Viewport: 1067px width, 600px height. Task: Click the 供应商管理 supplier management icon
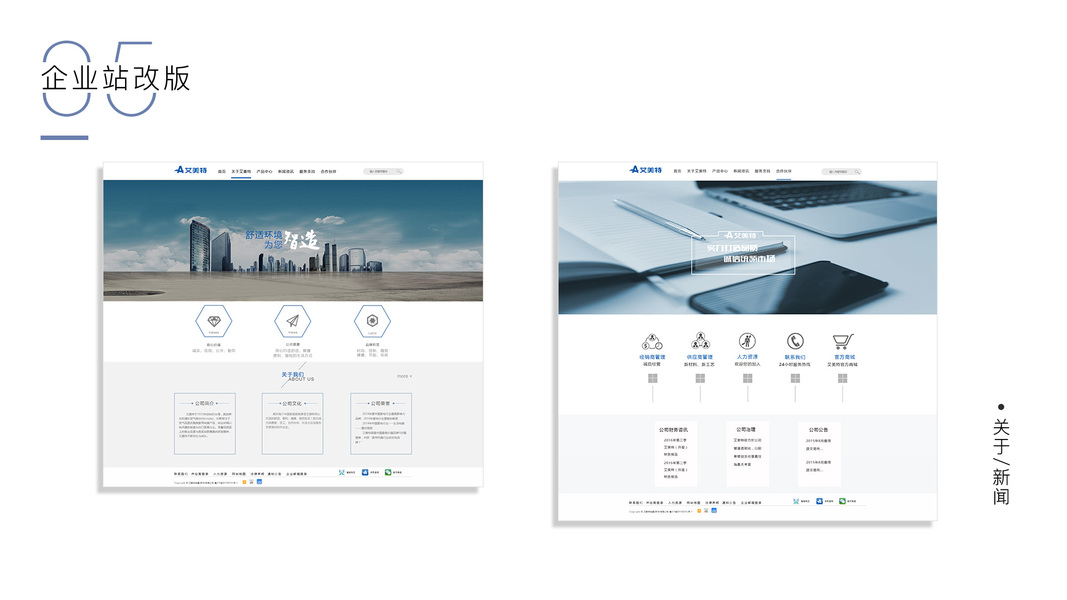tap(700, 341)
